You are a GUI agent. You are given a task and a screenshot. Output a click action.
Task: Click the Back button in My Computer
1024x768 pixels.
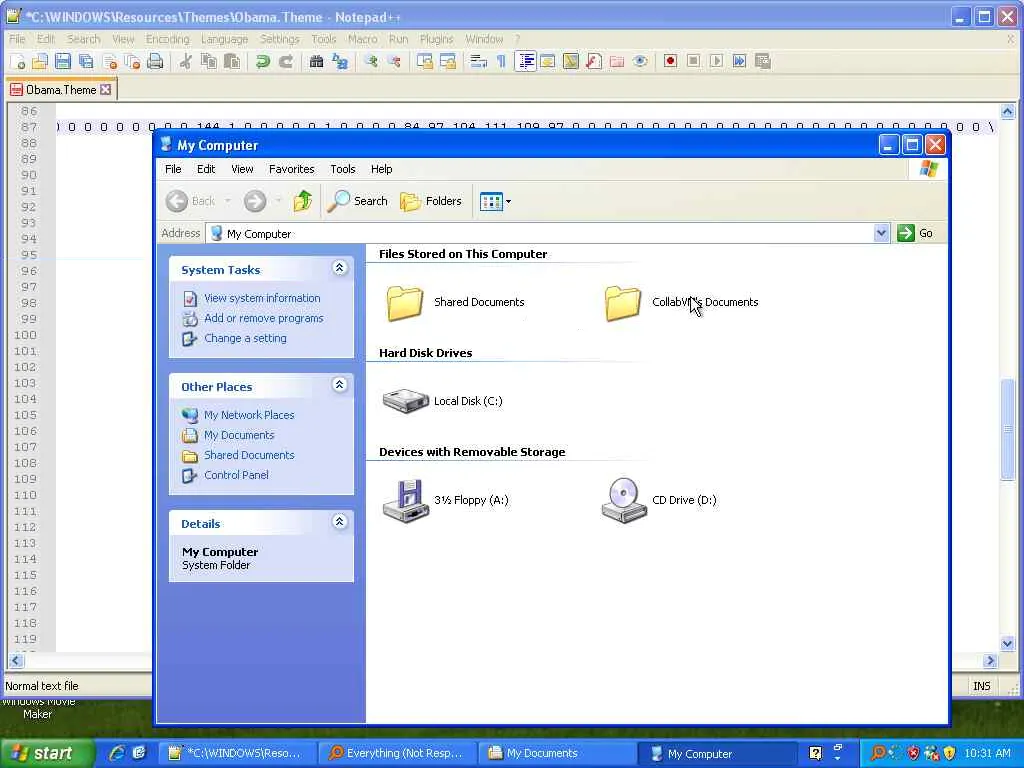coord(190,201)
